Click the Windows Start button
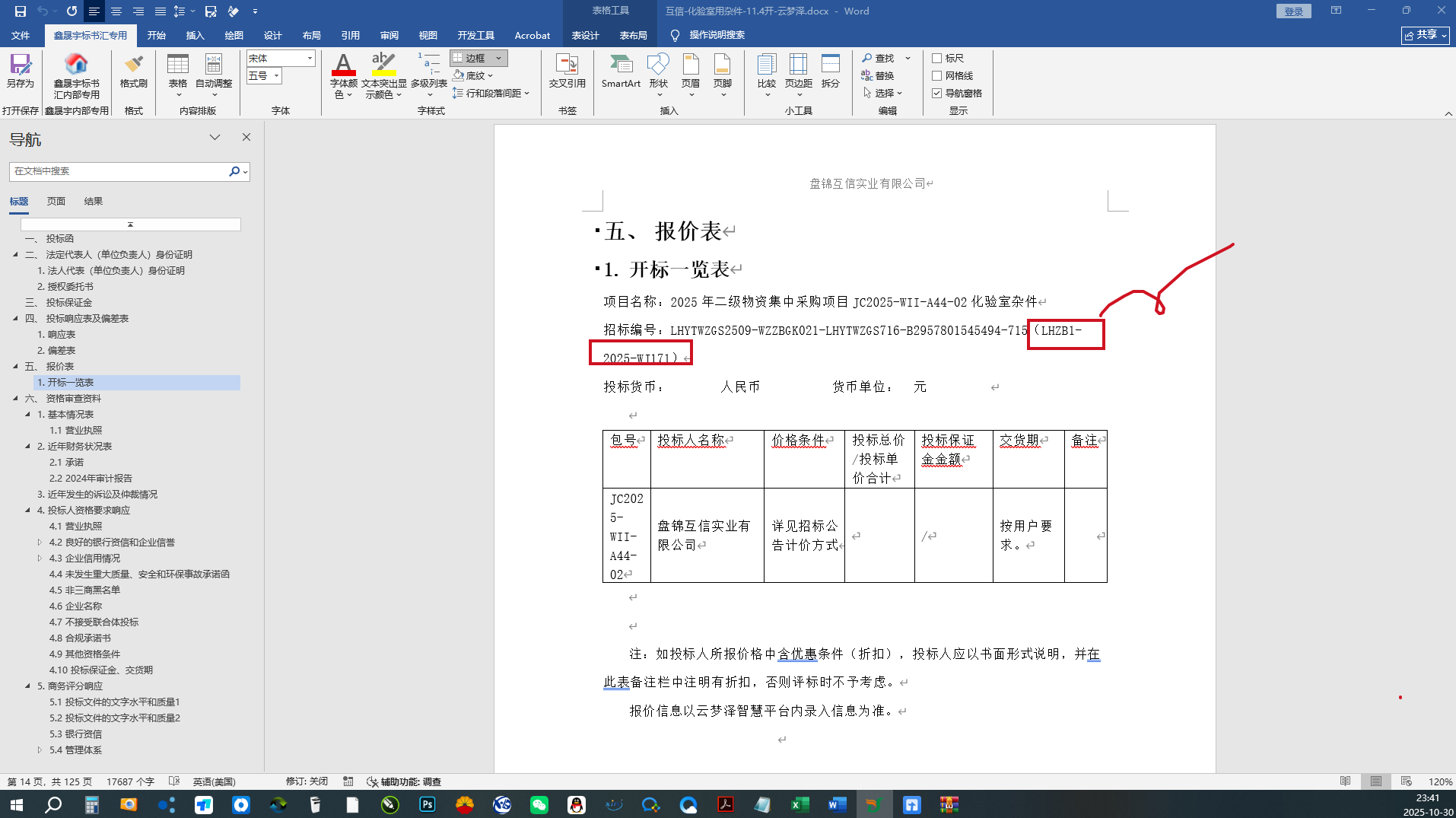The height and width of the screenshot is (818, 1456). [x=16, y=804]
